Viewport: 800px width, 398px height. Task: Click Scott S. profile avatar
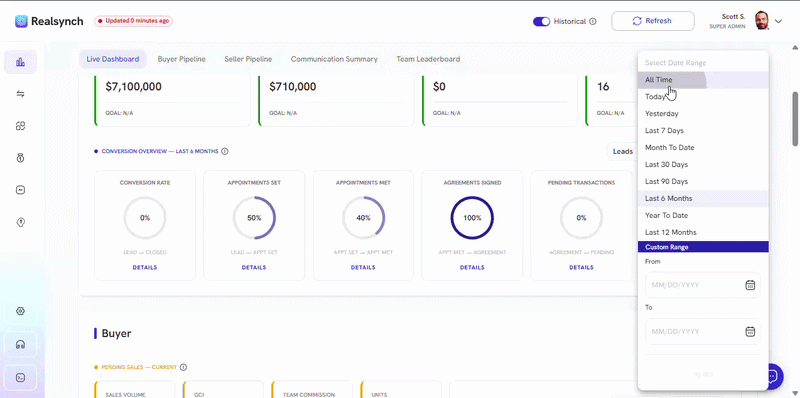[761, 21]
